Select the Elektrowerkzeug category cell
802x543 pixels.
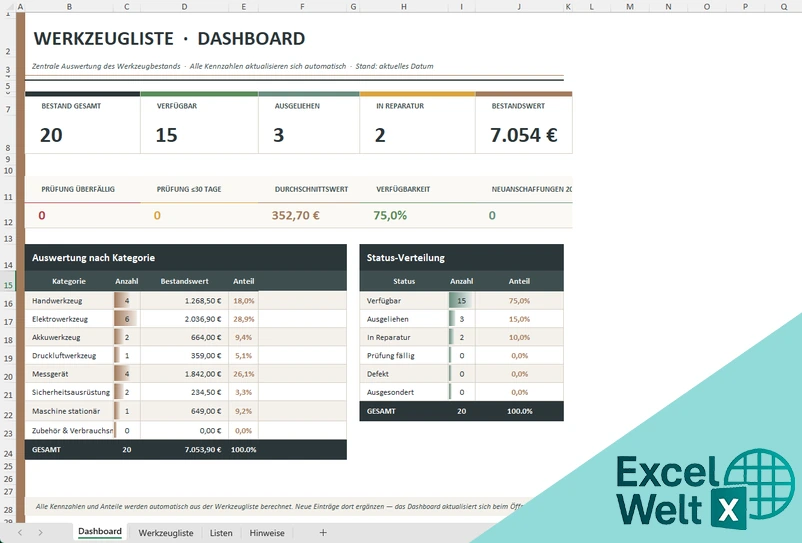pos(69,319)
